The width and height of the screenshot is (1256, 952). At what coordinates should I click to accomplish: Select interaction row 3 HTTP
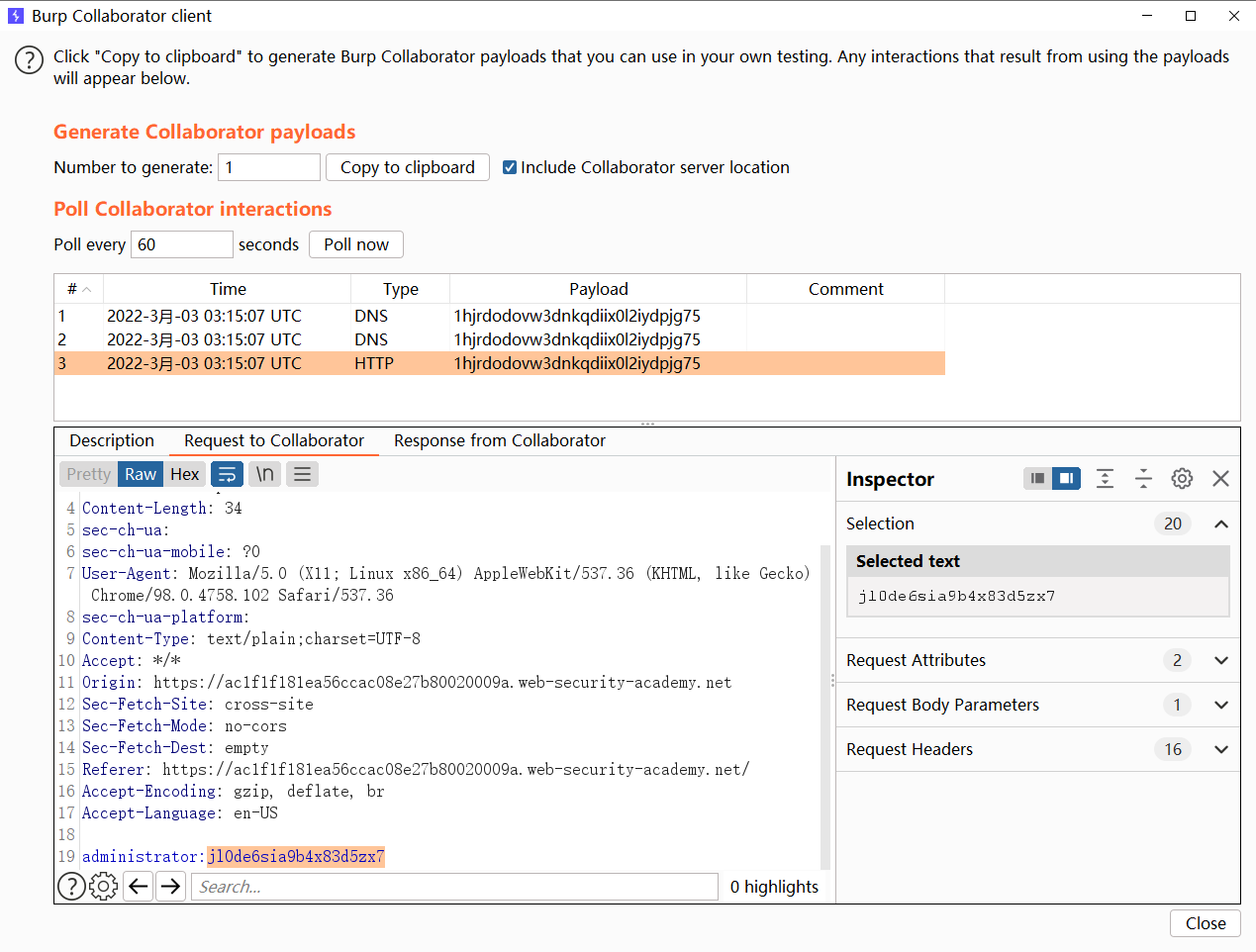point(500,363)
